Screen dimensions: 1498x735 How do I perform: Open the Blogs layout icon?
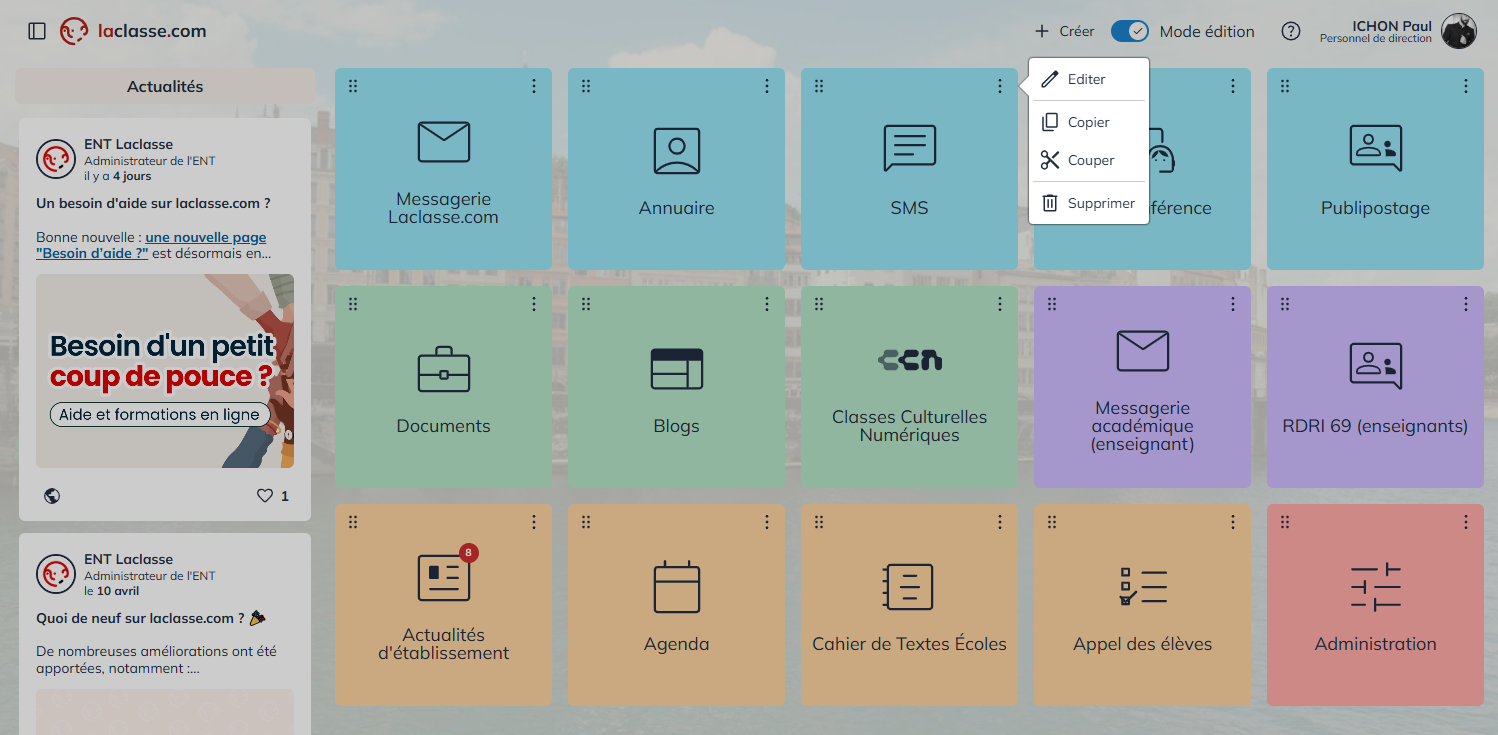click(676, 369)
